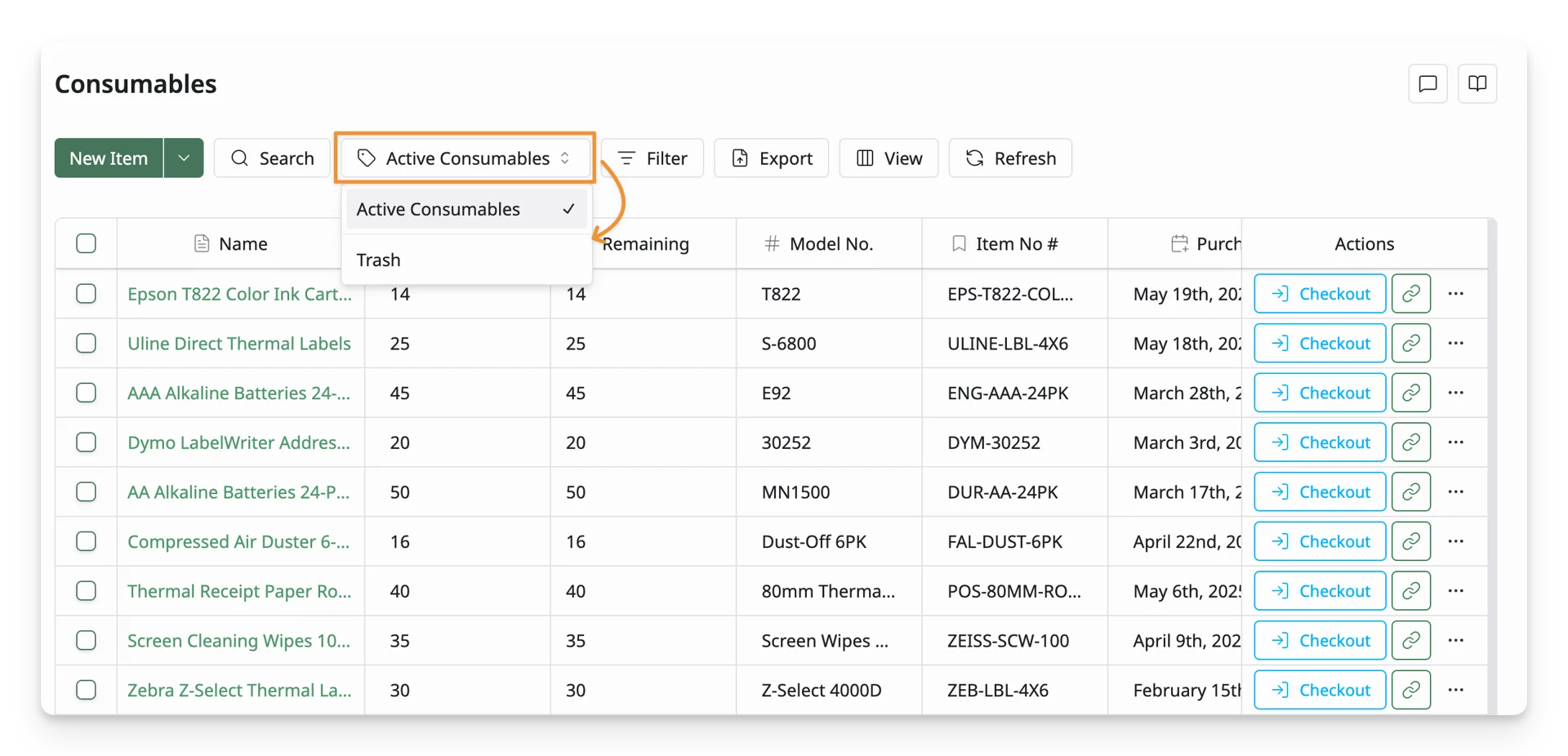Sort by the Remaining column header
This screenshot has width=1568, height=756.
[x=645, y=243]
